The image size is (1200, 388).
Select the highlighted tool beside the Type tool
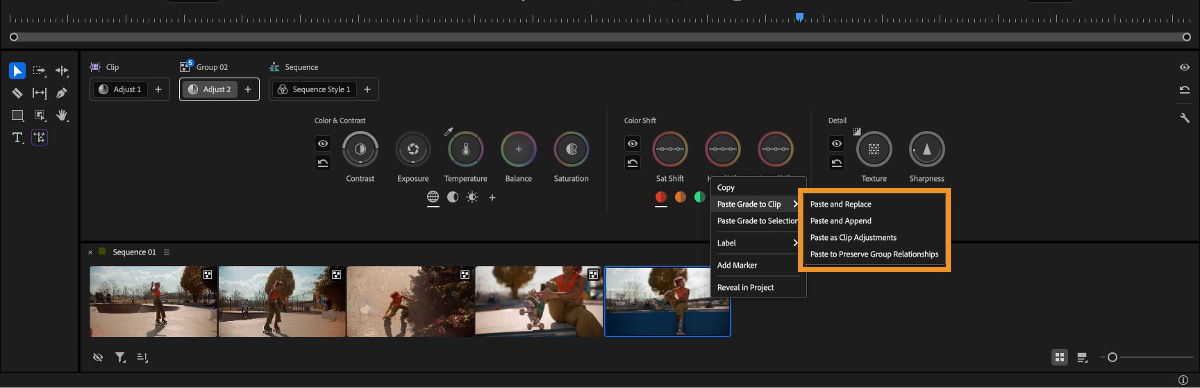pyautogui.click(x=40, y=138)
